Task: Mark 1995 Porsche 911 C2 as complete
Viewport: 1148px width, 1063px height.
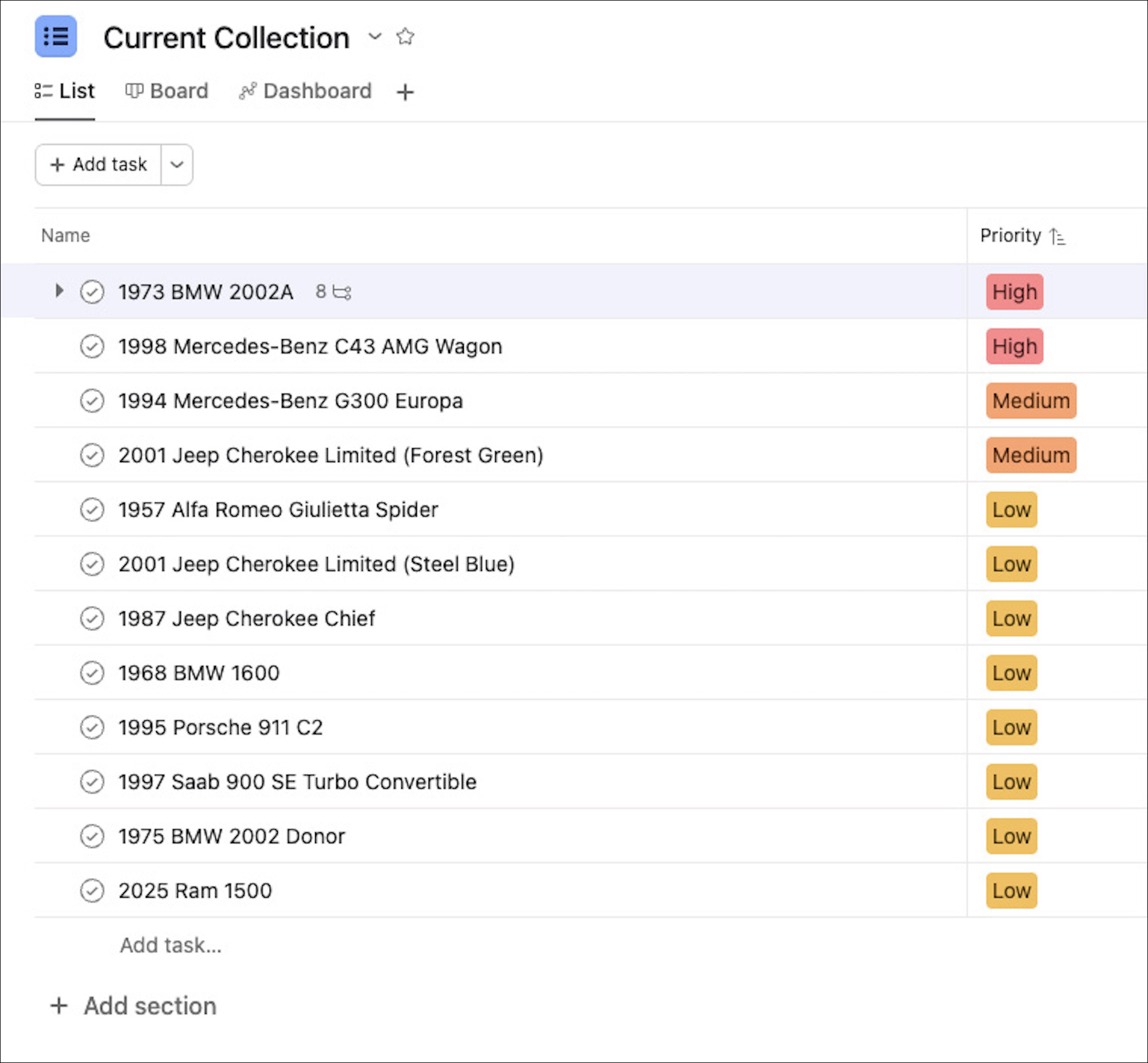Action: (92, 727)
